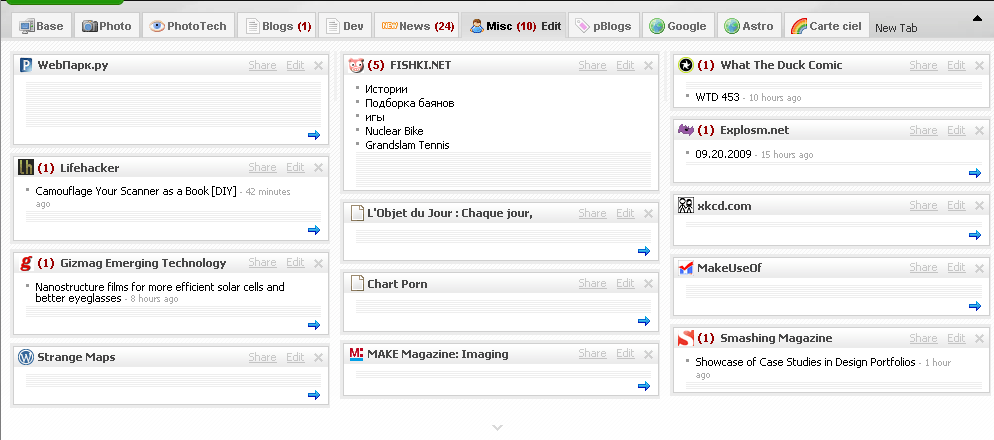
Task: Click the blue arrow in L'Objet du Jour widget
Action: pos(644,251)
